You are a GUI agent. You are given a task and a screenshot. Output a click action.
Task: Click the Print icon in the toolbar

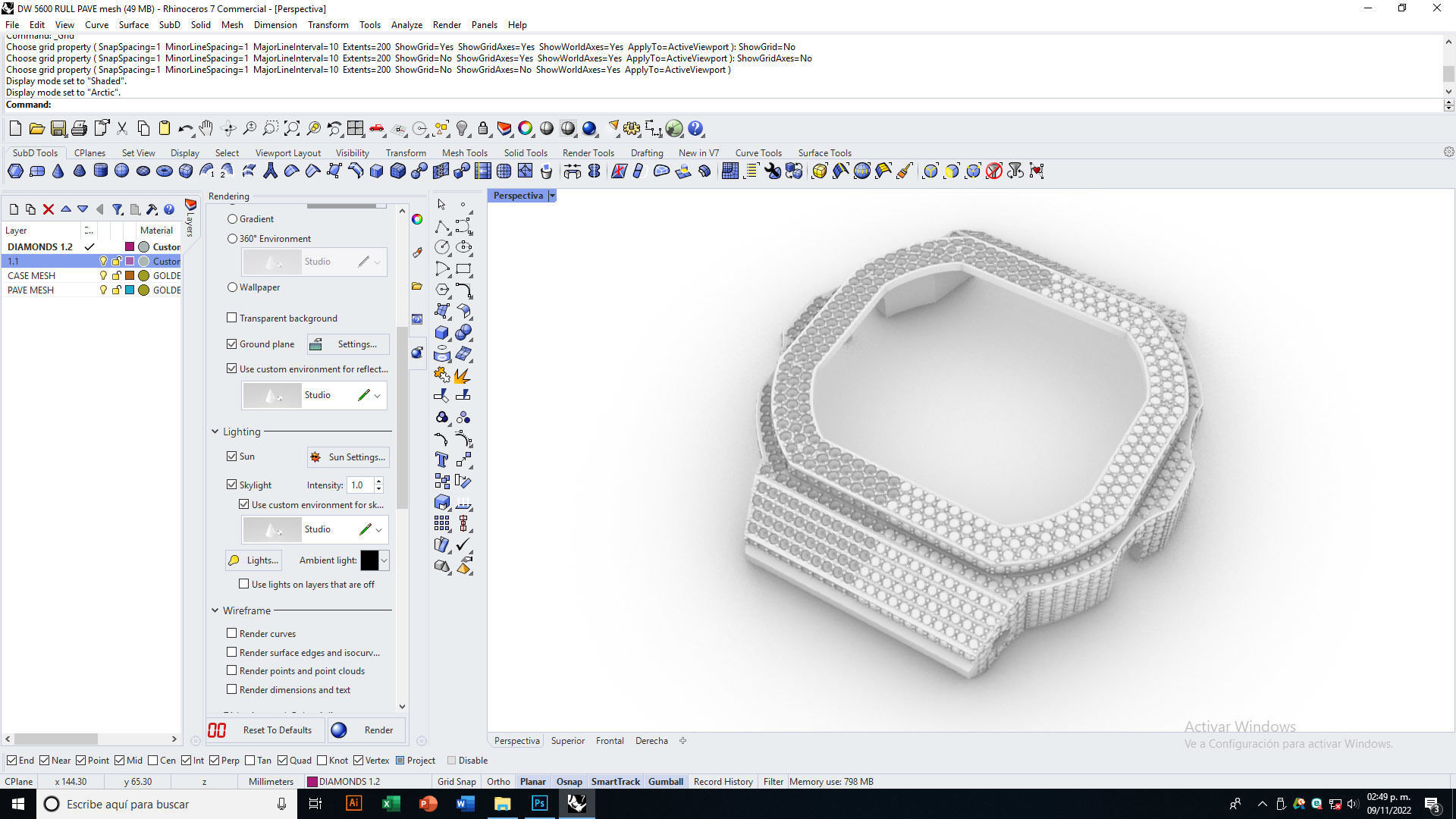[x=79, y=128]
